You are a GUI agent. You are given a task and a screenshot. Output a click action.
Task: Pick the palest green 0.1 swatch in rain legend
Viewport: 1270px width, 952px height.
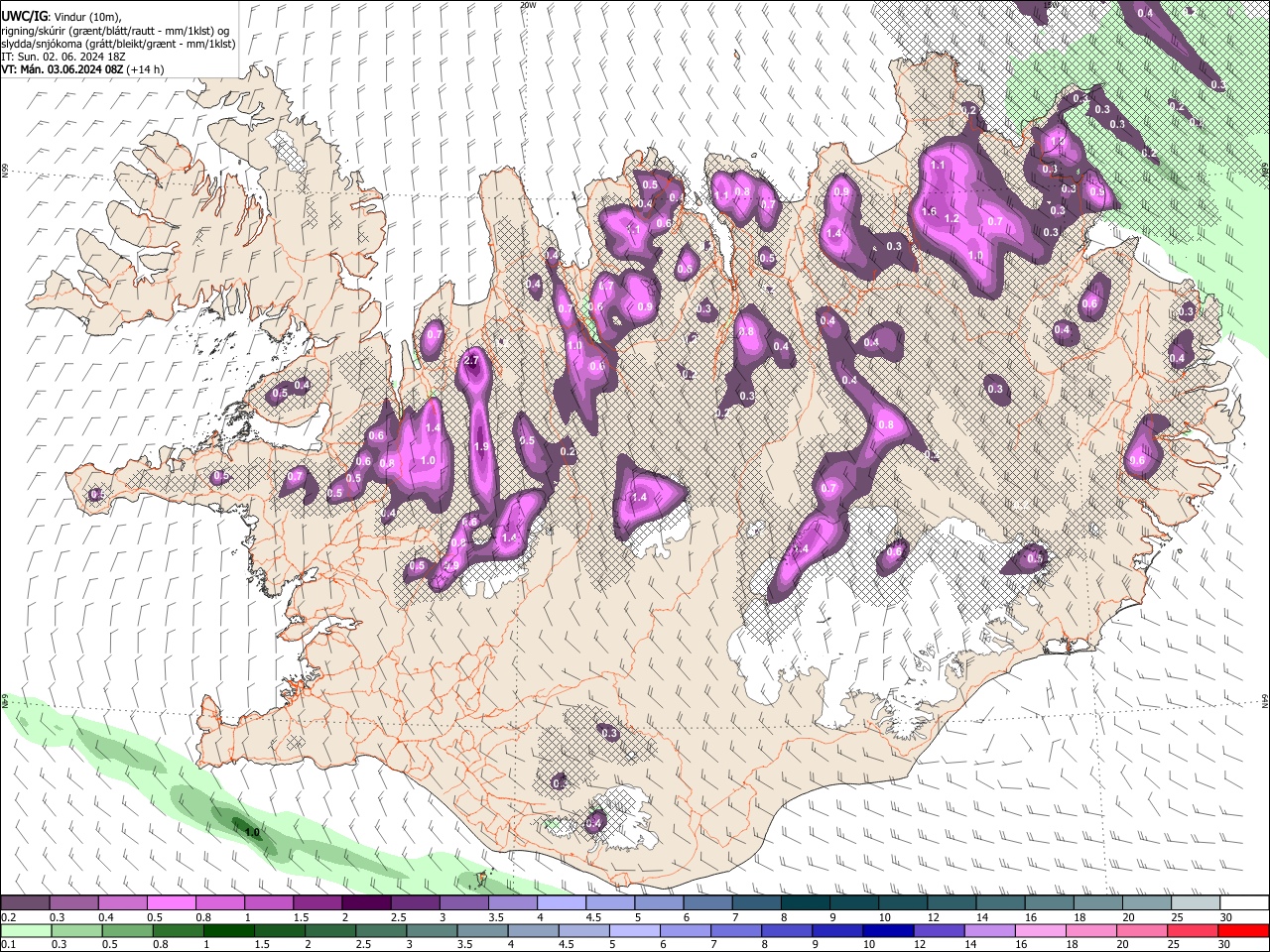tap(26, 930)
